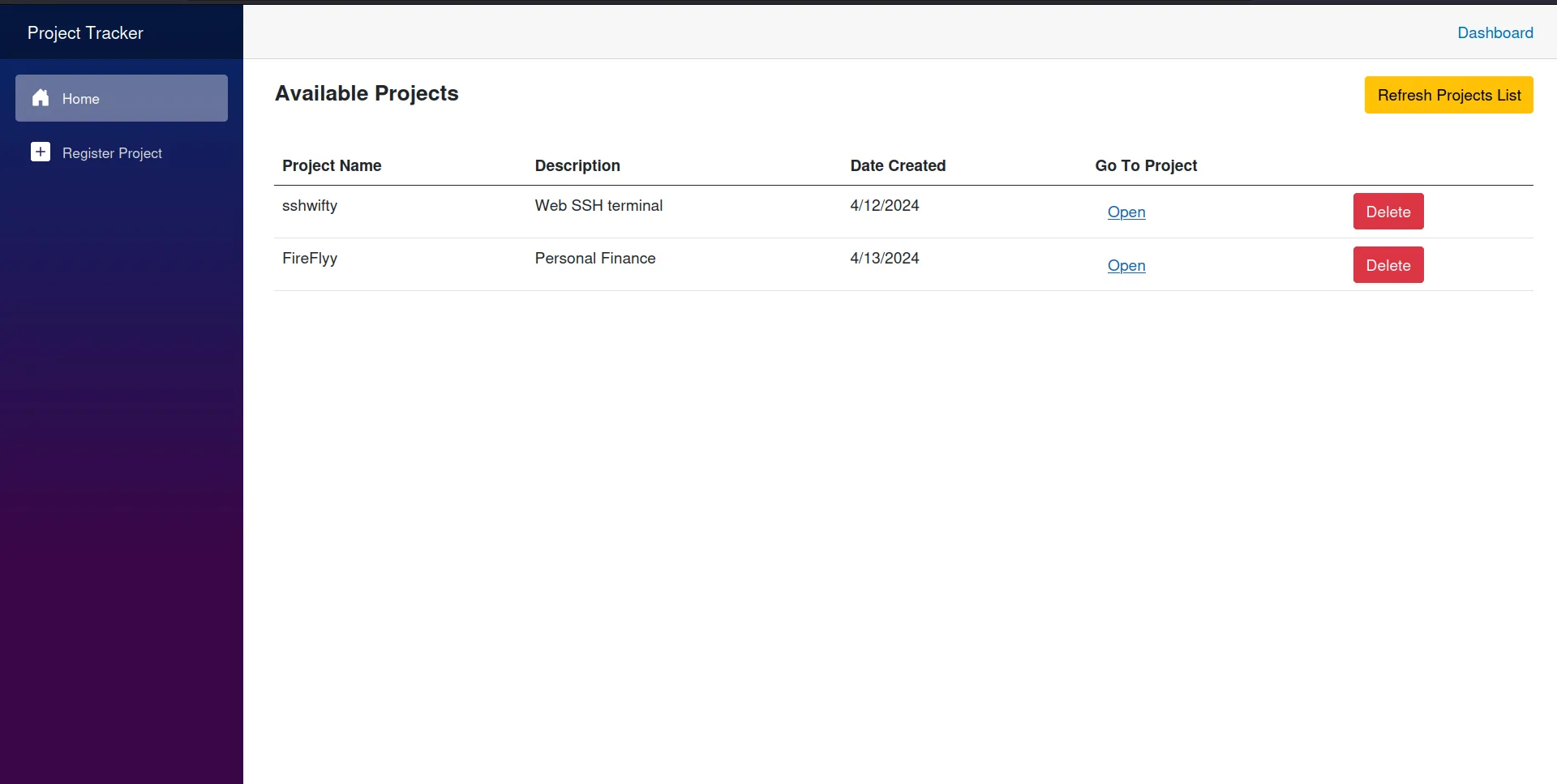Click the Go To Project column header
Image resolution: width=1557 pixels, height=784 pixels.
tap(1145, 165)
